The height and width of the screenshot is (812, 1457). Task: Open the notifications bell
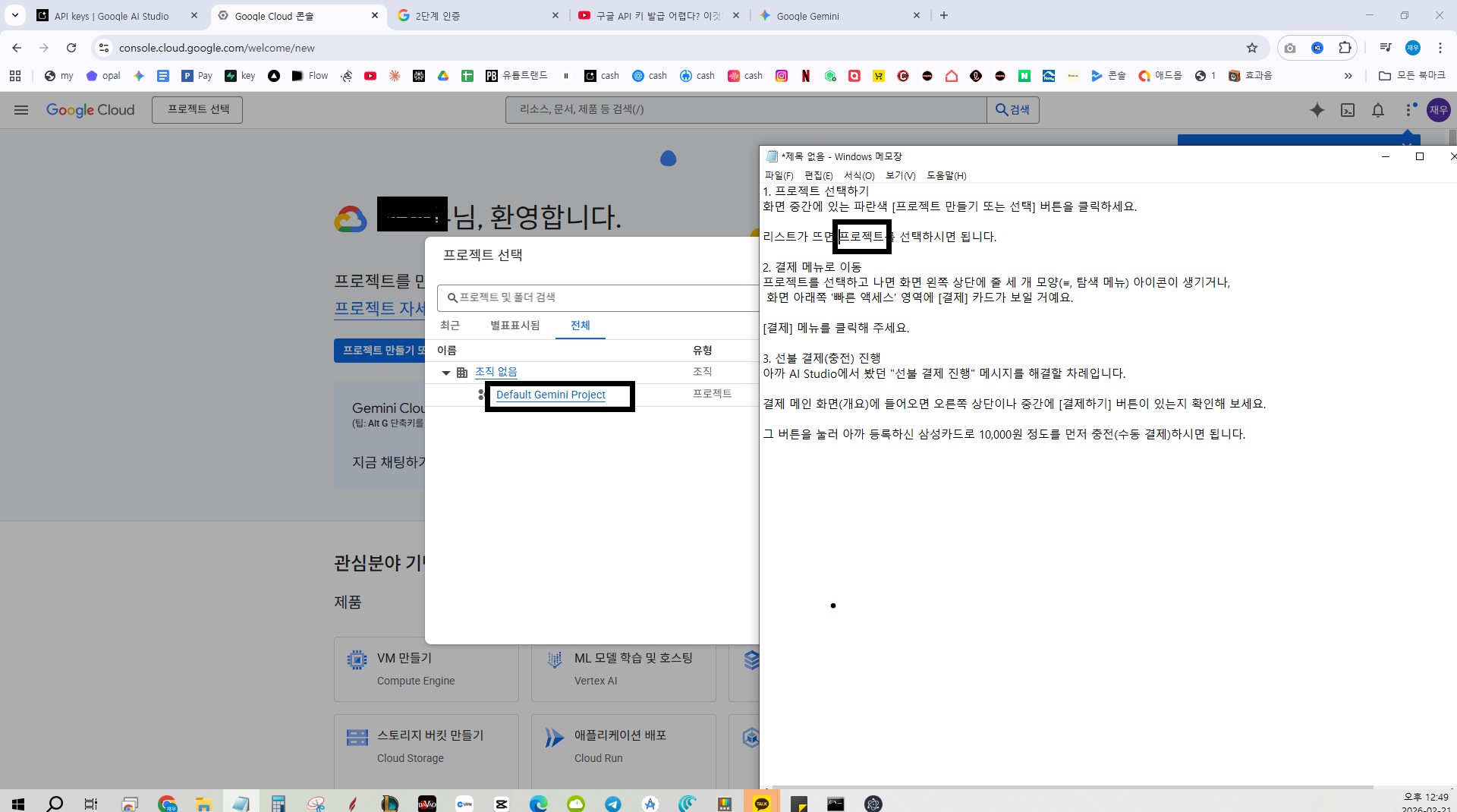pos(1378,110)
